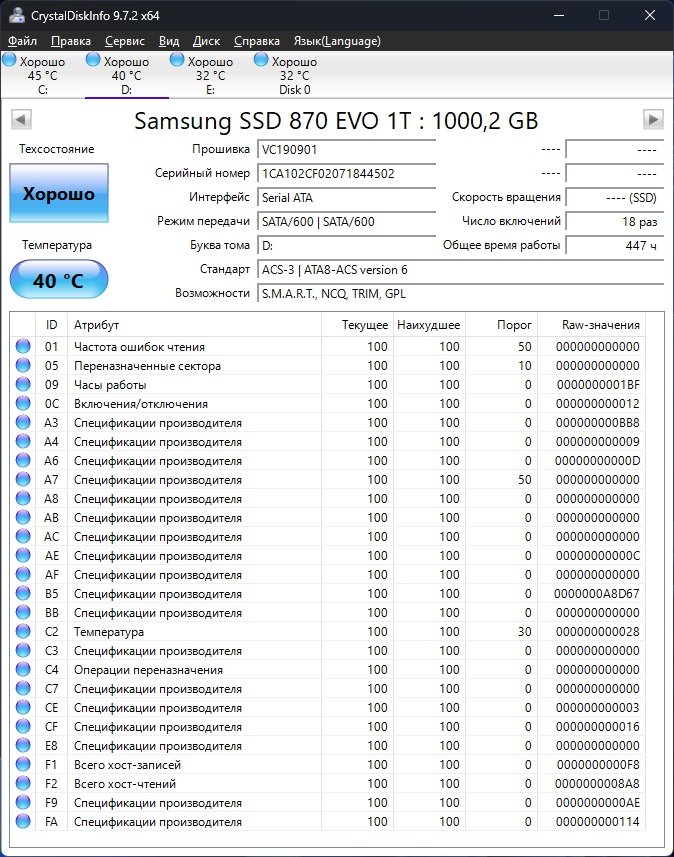674x857 pixels.
Task: Open the Сервис menu
Action: click(125, 41)
